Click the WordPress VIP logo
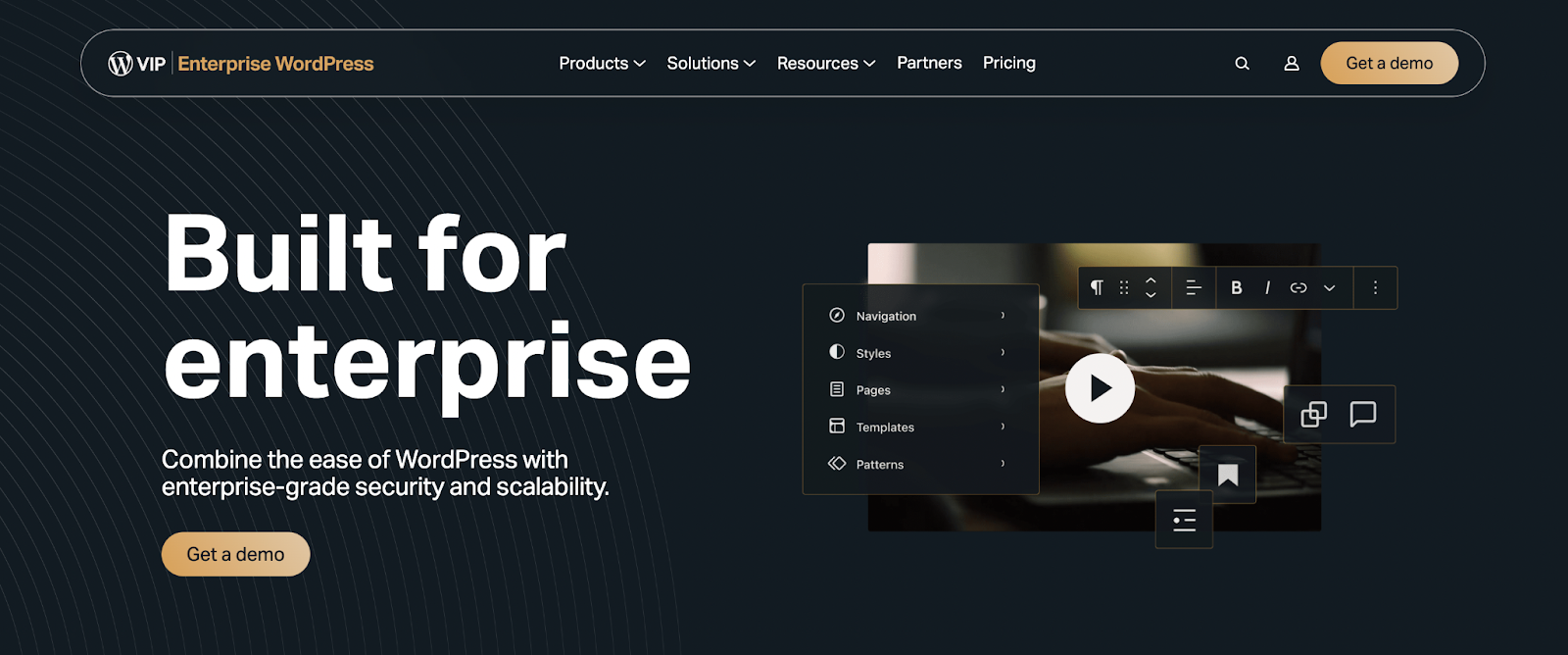Viewport: 1568px width, 655px height. (x=136, y=64)
